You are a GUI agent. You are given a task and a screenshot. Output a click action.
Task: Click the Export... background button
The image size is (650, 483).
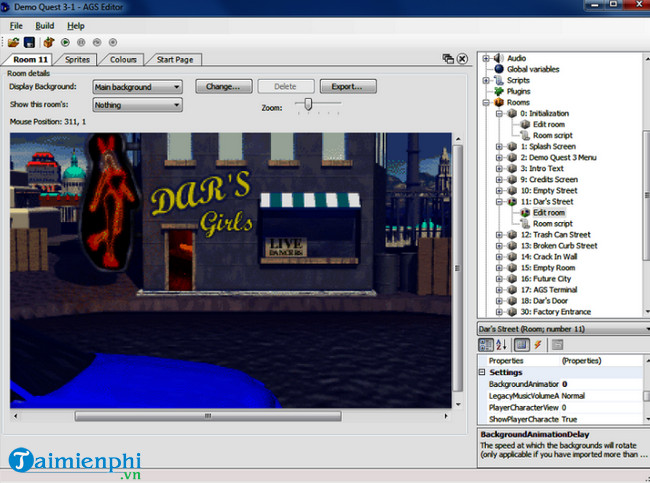pos(347,87)
